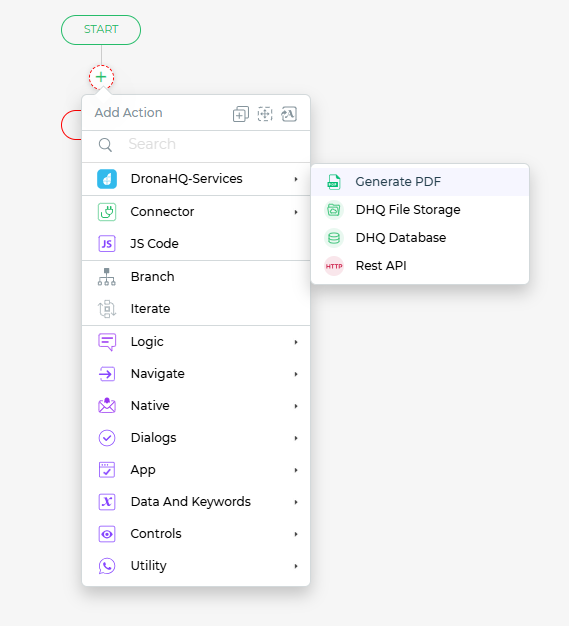Expand the Logic submenu arrow

[296, 342]
